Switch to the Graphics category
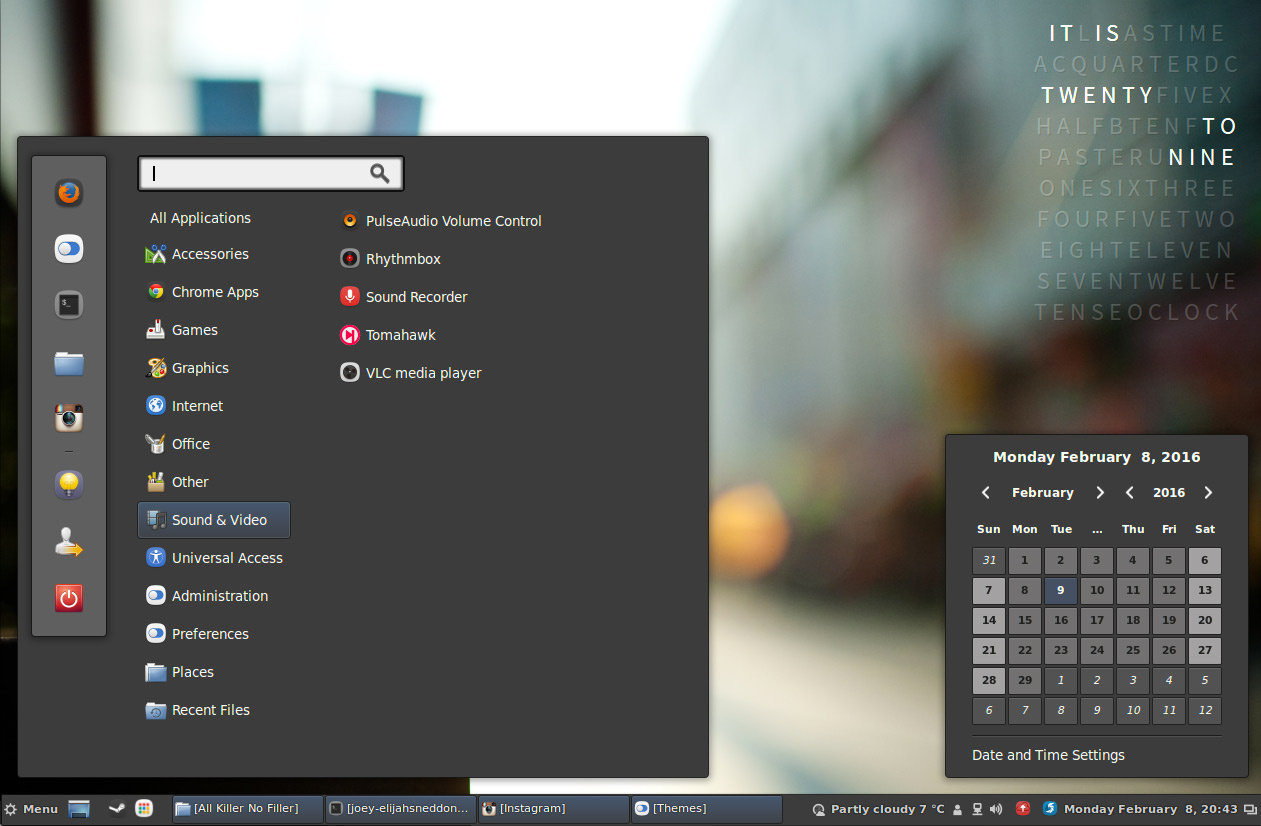The width and height of the screenshot is (1261, 826). coord(198,367)
